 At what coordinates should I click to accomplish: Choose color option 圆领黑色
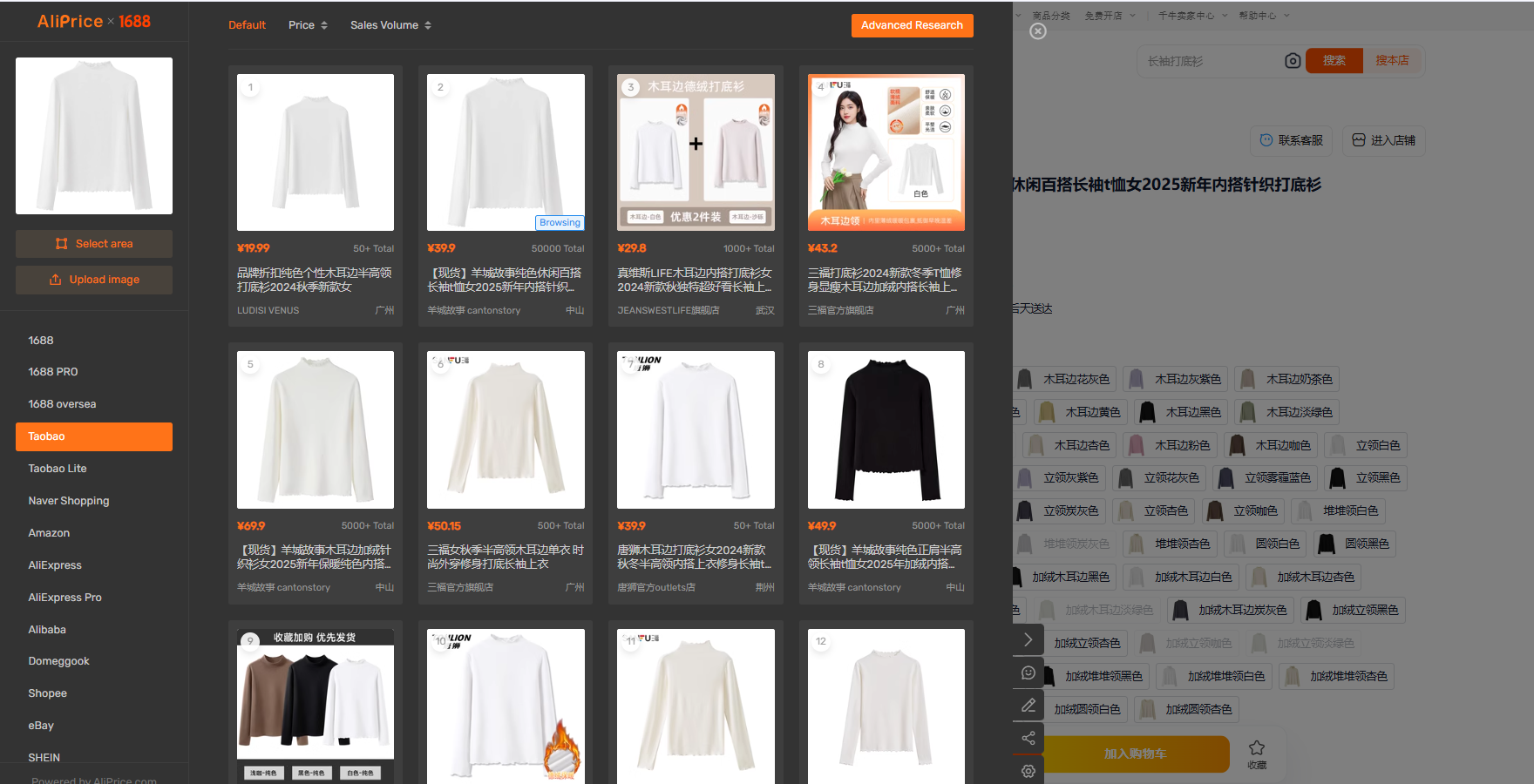coord(1354,544)
